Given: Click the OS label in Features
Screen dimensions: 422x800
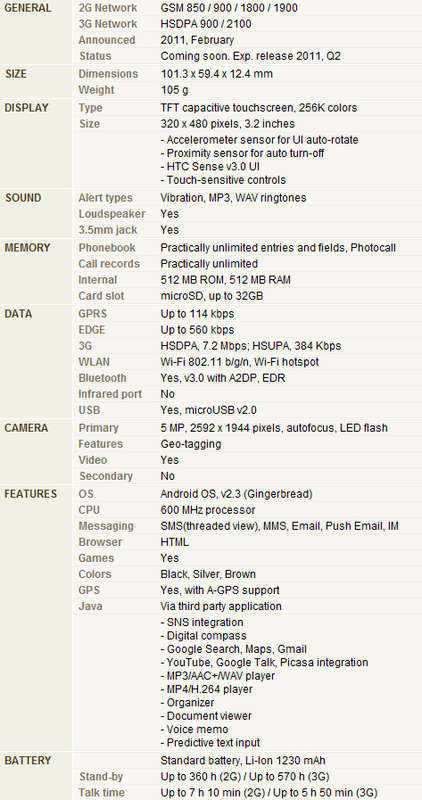Looking at the screenshot, I should pos(86,494).
